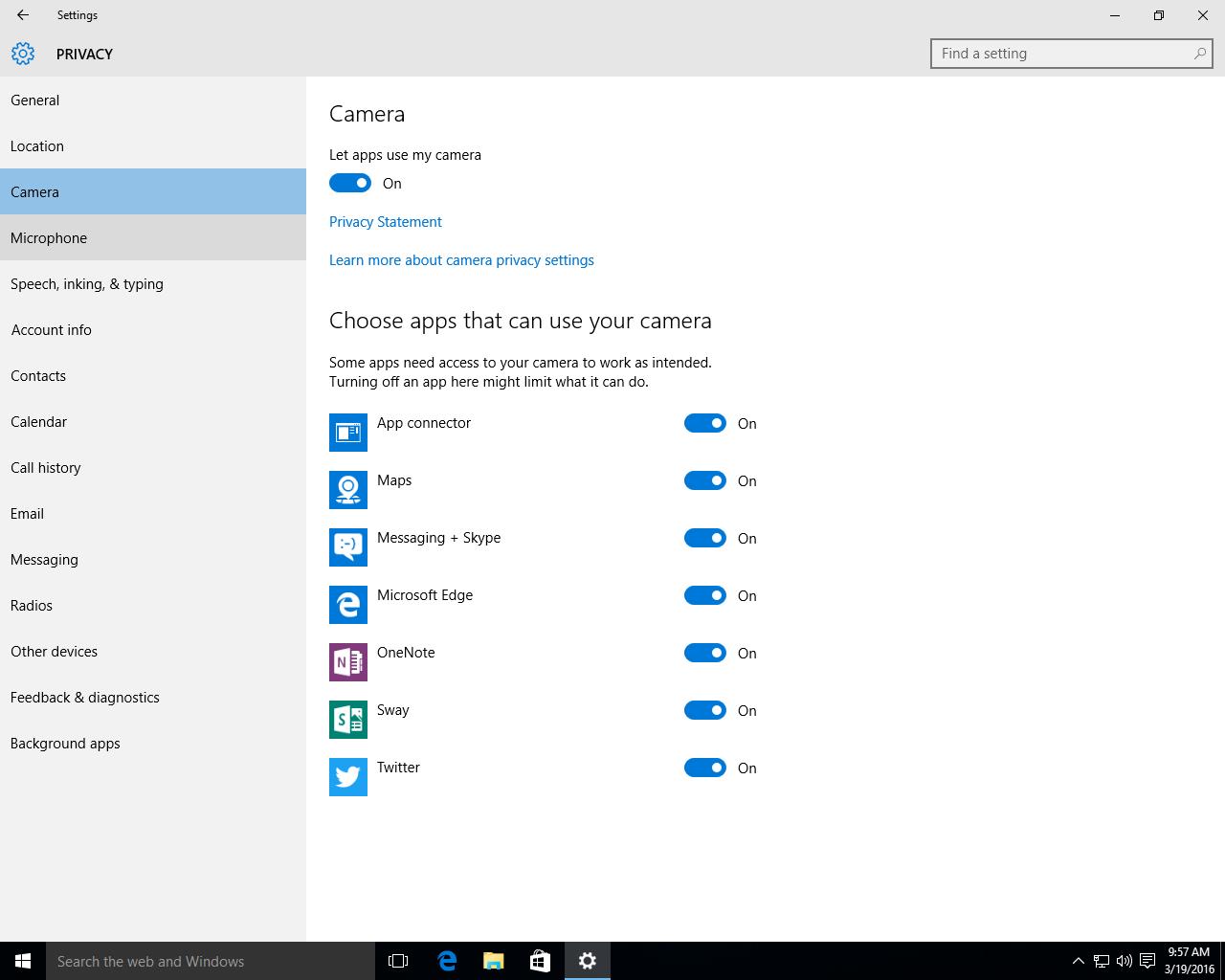
Task: Select Location in the sidebar
Action: coord(153,145)
